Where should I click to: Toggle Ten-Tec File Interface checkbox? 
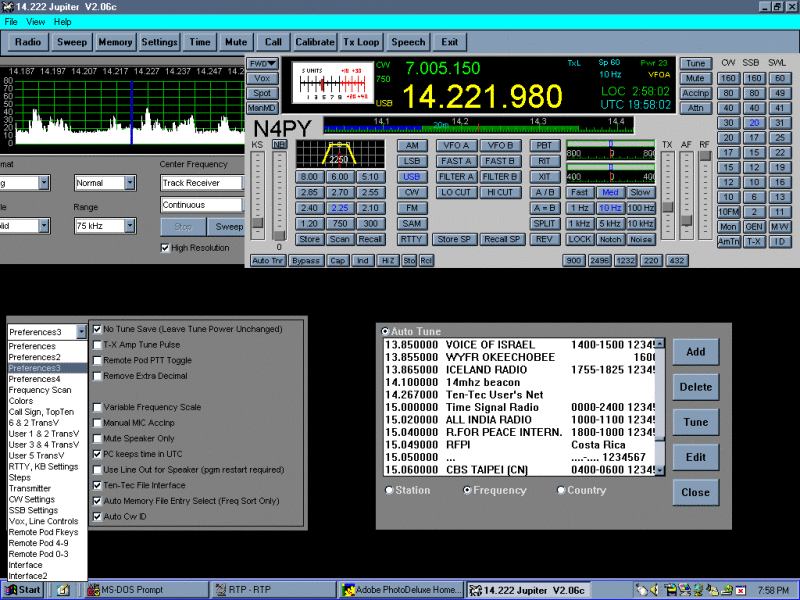tap(97, 485)
